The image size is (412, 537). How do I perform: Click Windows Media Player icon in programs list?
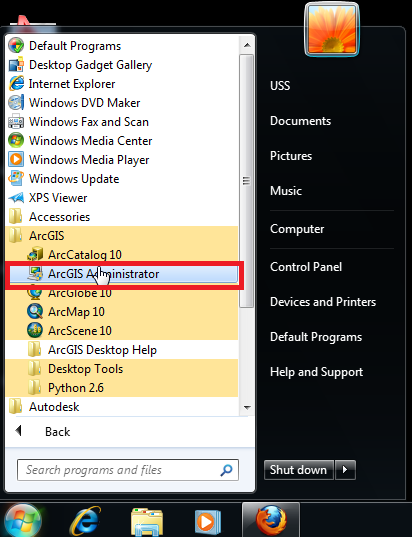pyautogui.click(x=16, y=160)
